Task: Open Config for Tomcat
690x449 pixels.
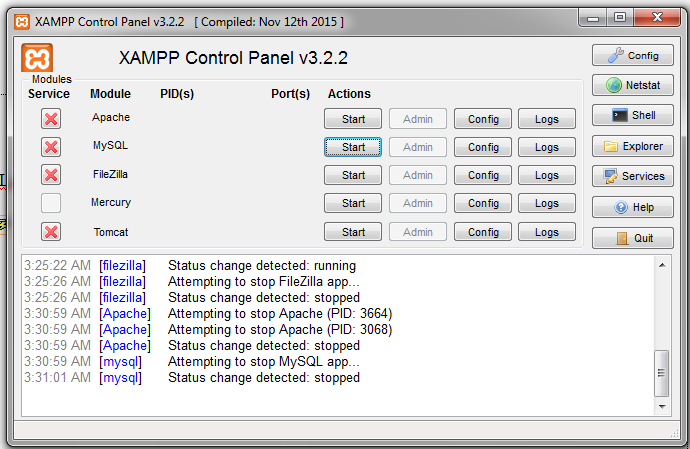Action: tap(483, 232)
